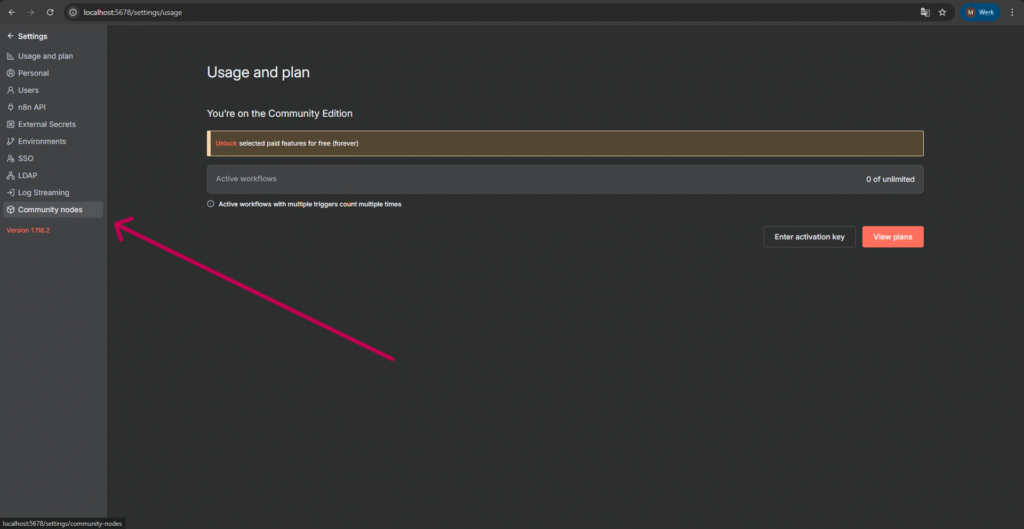Screen dimensions: 1024x529
Task: Open Usage and plan in sidebar
Action: coord(45,56)
